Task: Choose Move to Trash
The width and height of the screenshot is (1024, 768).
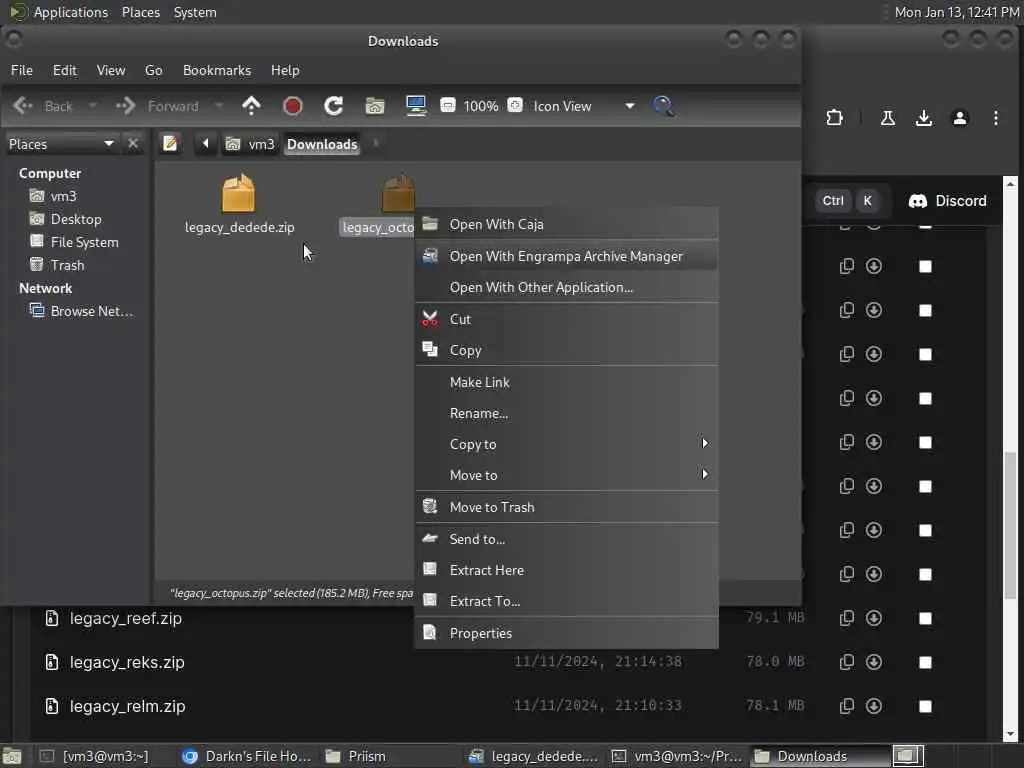Action: pyautogui.click(x=566, y=507)
